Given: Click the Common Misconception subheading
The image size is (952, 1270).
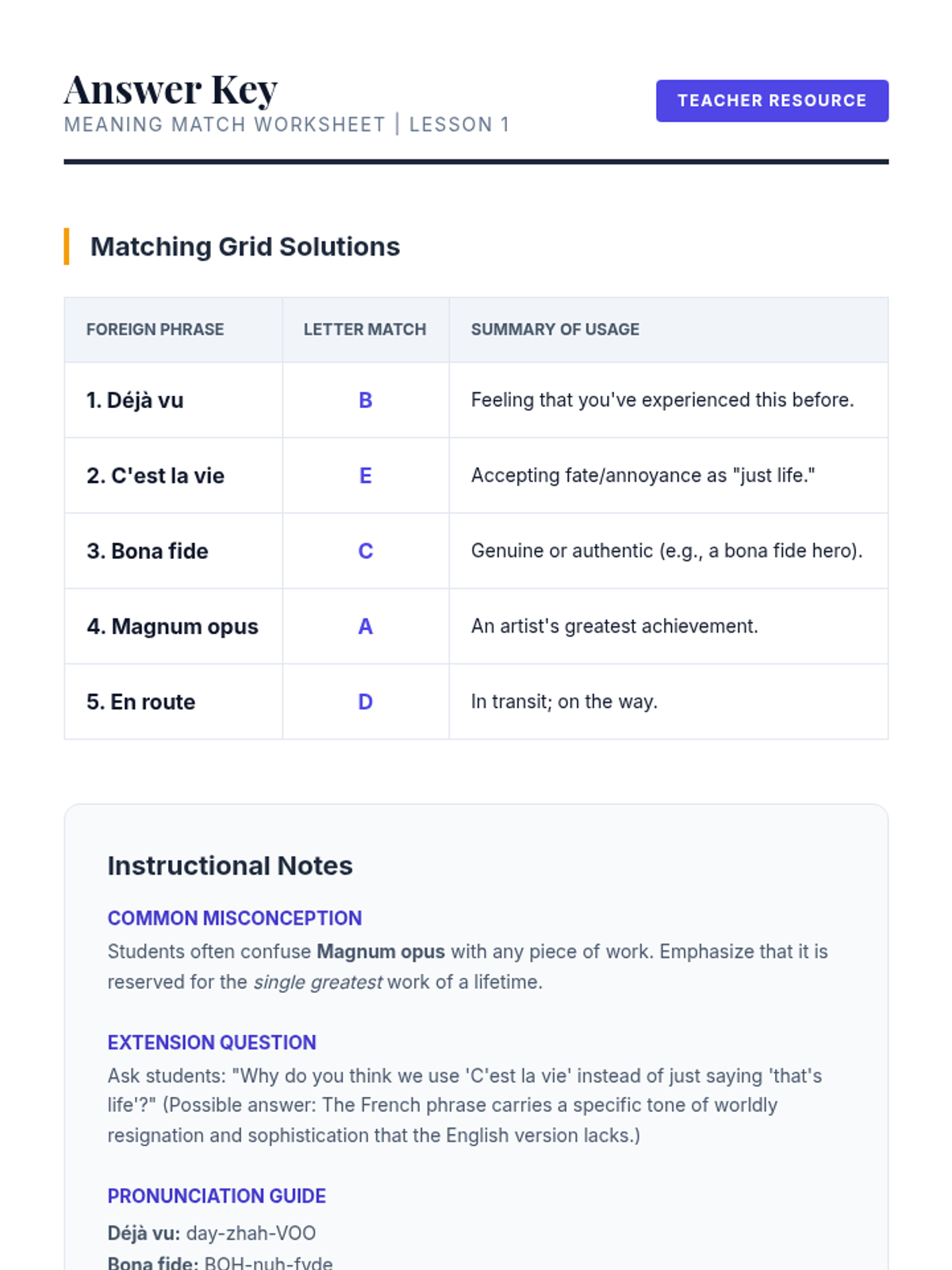Looking at the screenshot, I should (234, 918).
